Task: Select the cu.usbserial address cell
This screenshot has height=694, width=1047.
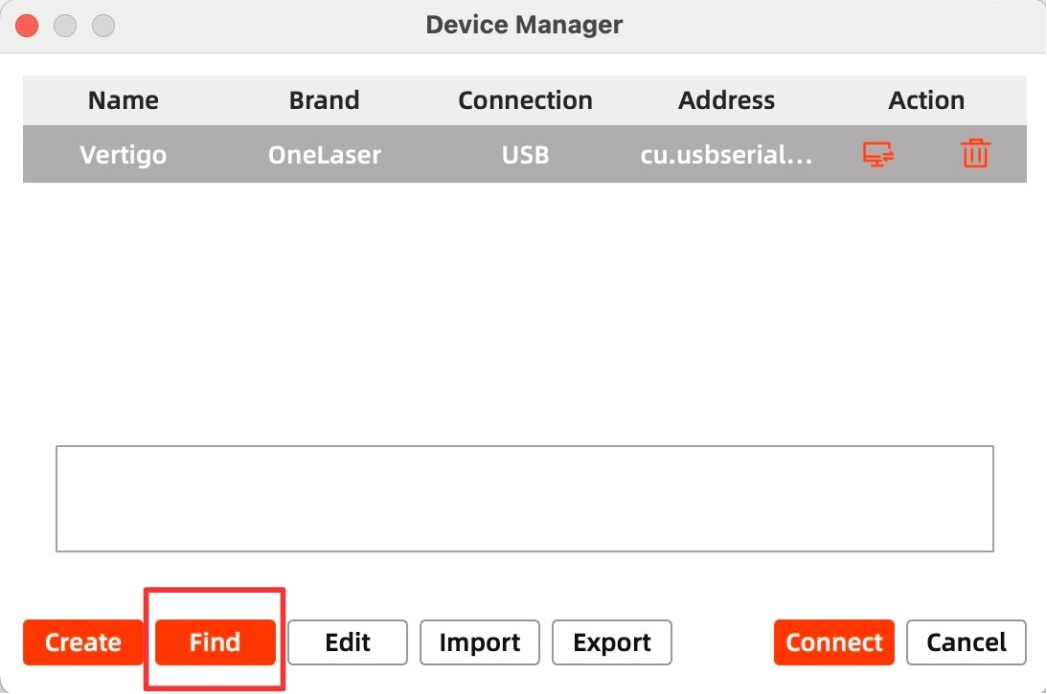Action: (726, 155)
